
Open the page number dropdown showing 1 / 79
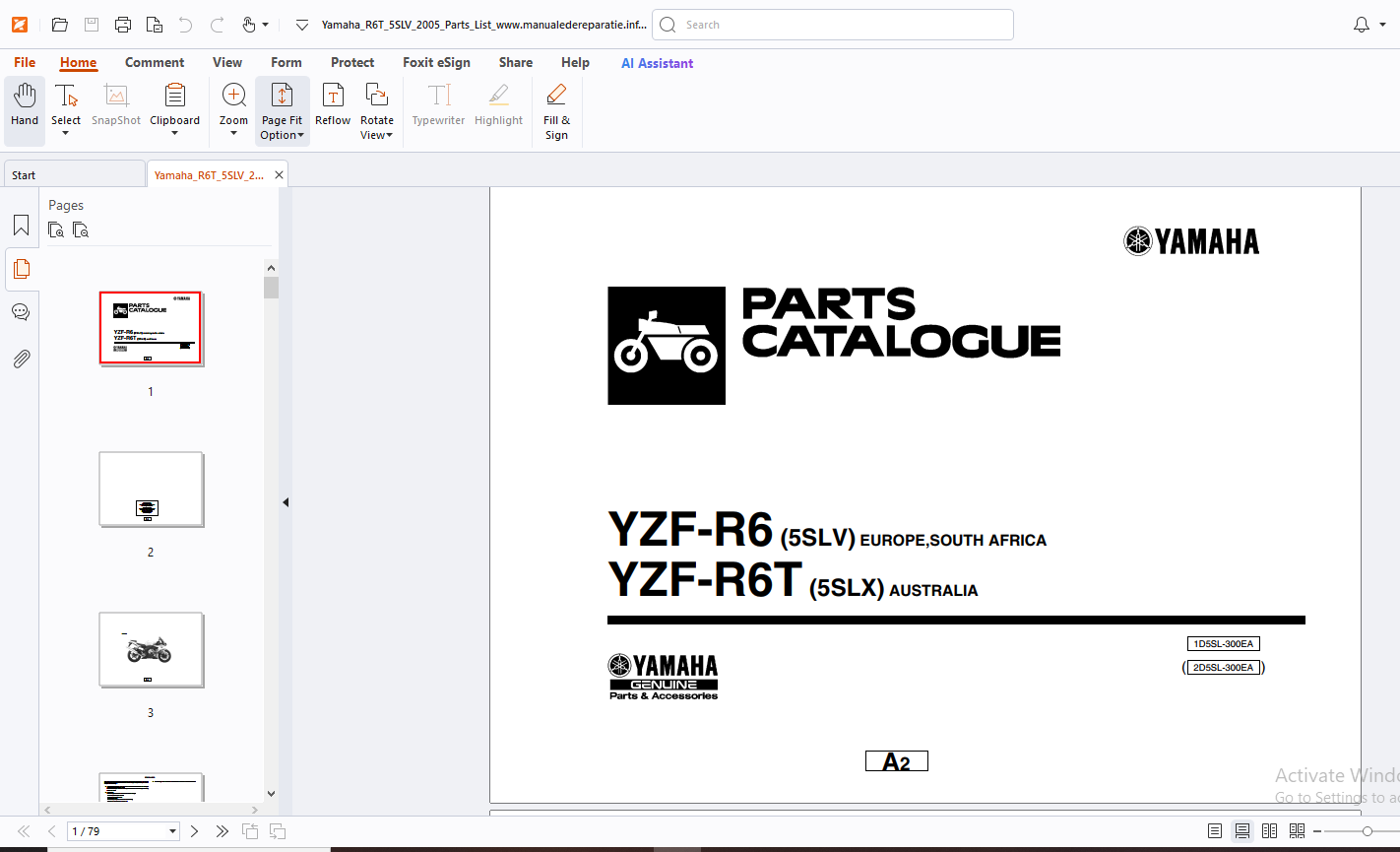point(173,831)
